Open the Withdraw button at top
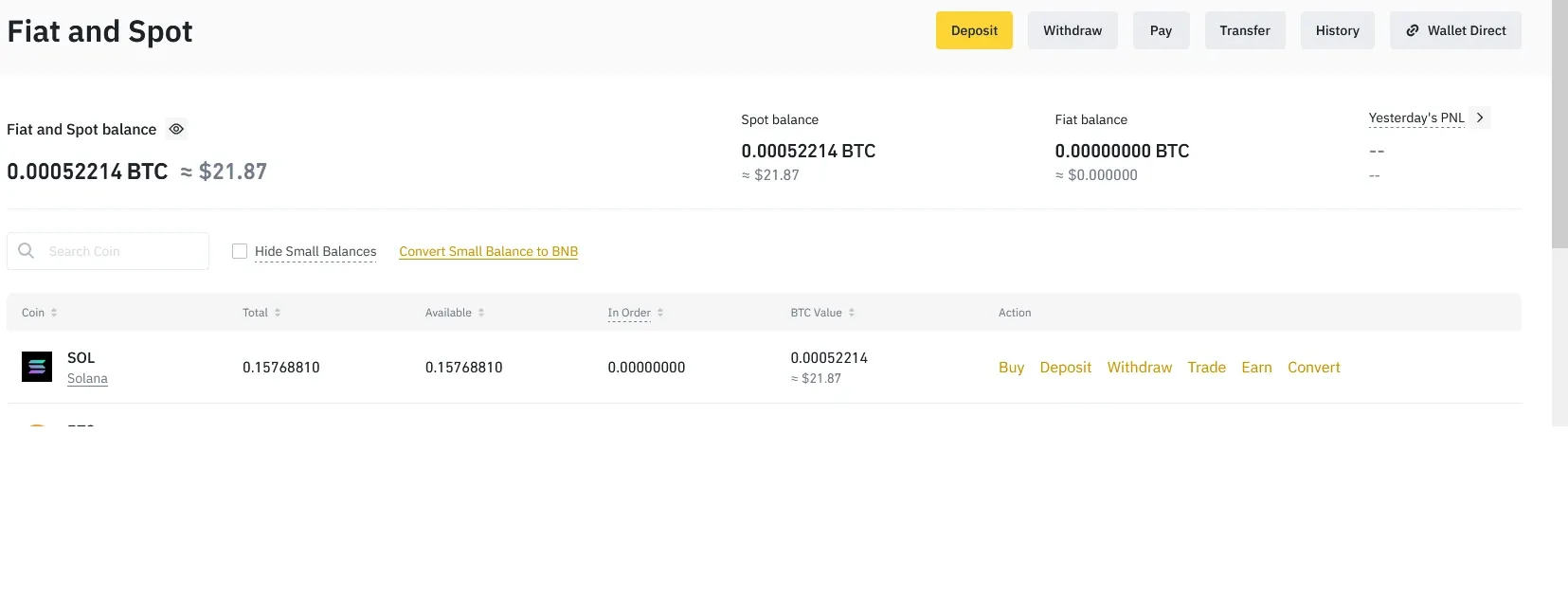The image size is (1568, 614). tap(1072, 30)
